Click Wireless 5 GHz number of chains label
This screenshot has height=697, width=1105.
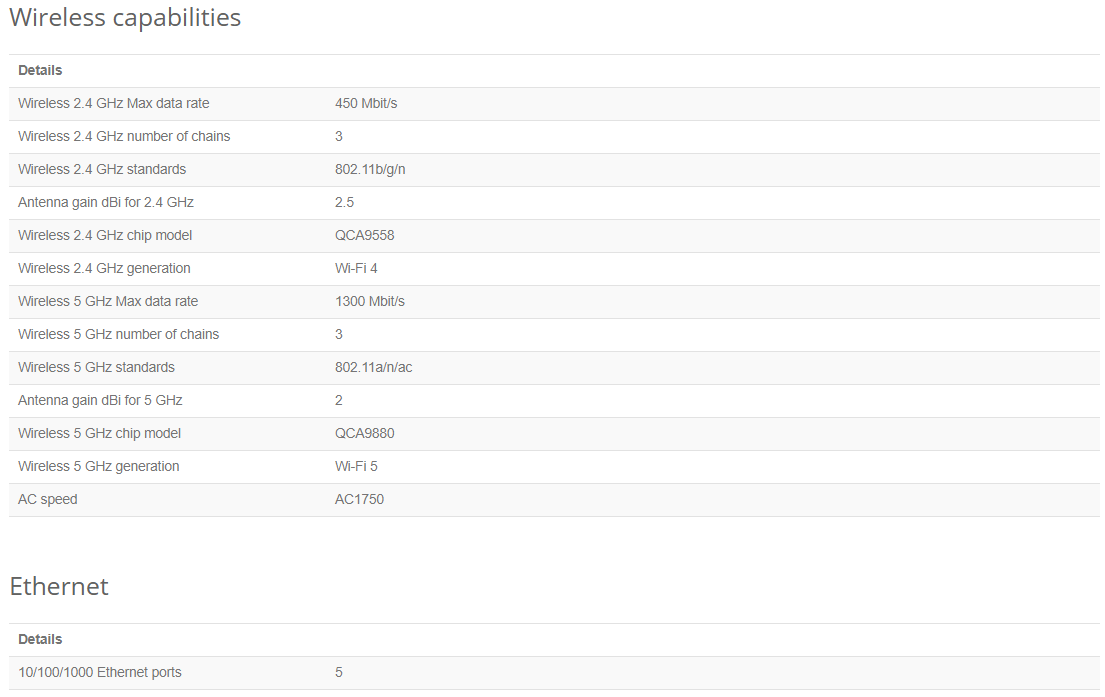point(118,335)
